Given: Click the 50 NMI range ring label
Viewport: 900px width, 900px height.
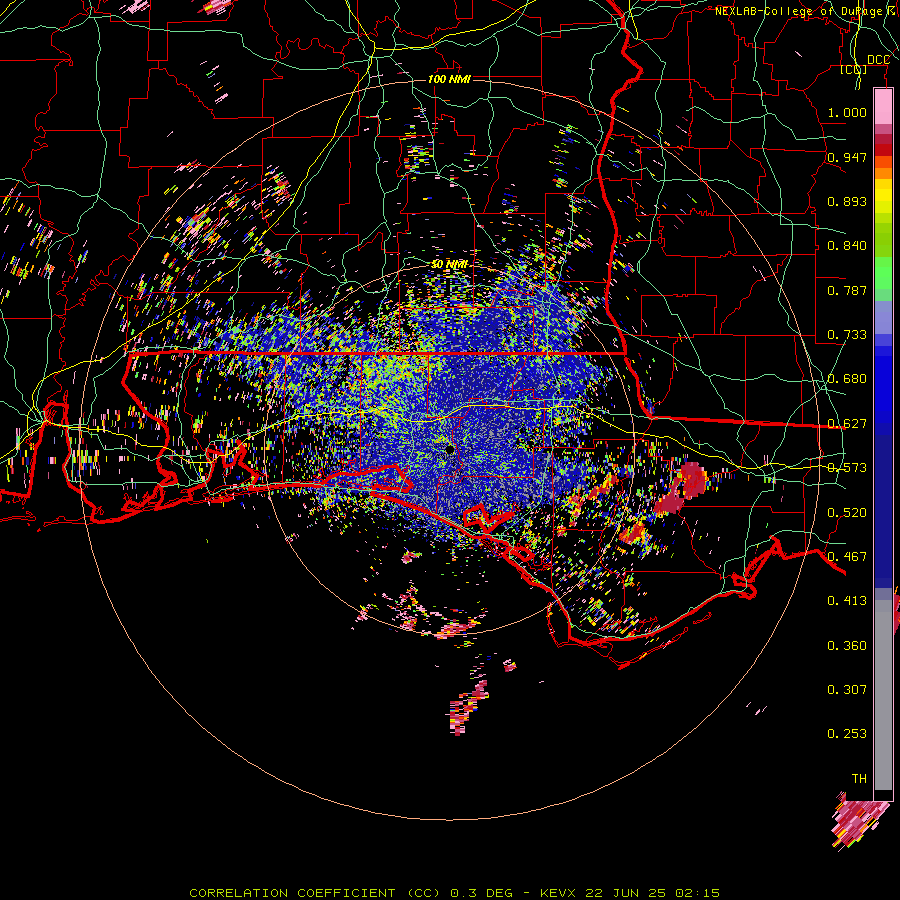Looking at the screenshot, I should tap(449, 265).
